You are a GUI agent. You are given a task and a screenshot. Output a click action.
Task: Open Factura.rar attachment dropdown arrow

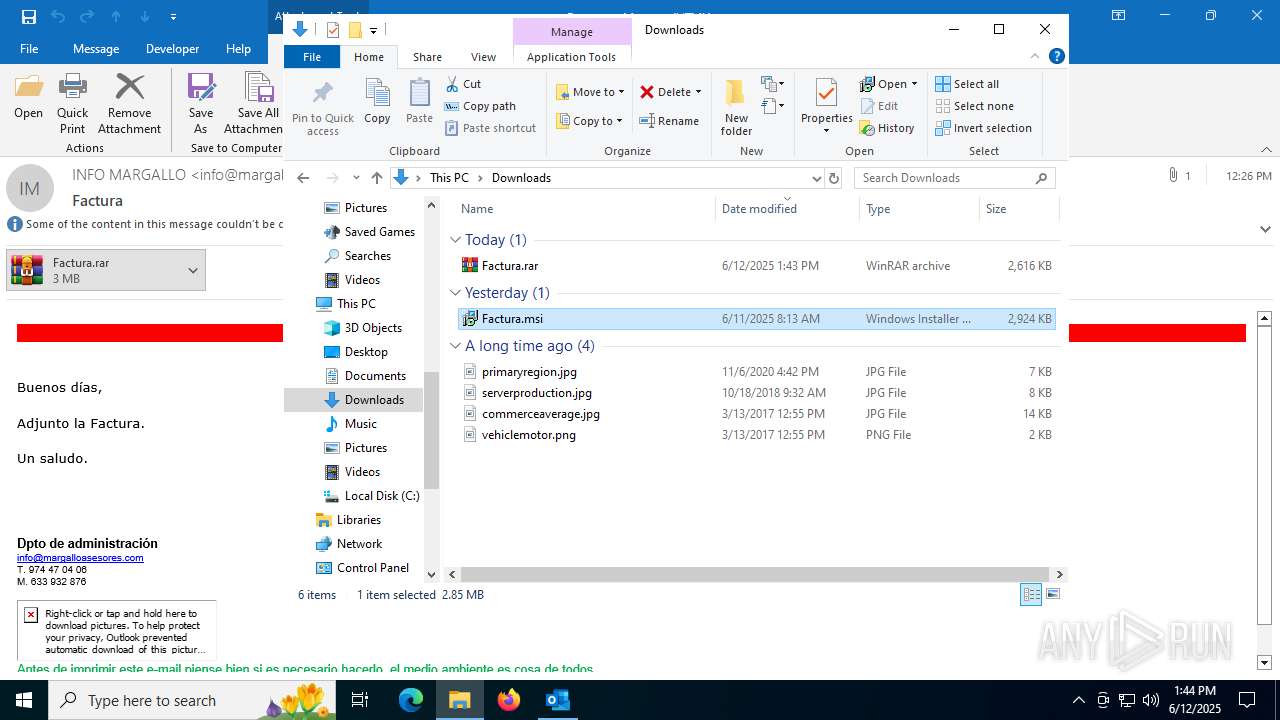click(x=192, y=270)
